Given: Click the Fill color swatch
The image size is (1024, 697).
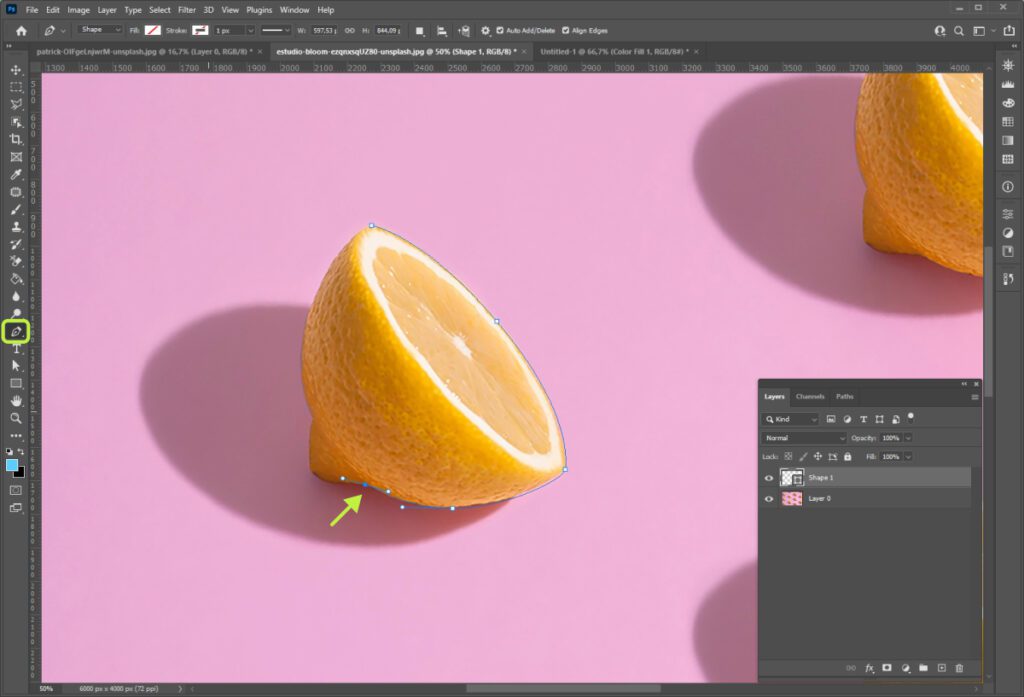Looking at the screenshot, I should (153, 31).
